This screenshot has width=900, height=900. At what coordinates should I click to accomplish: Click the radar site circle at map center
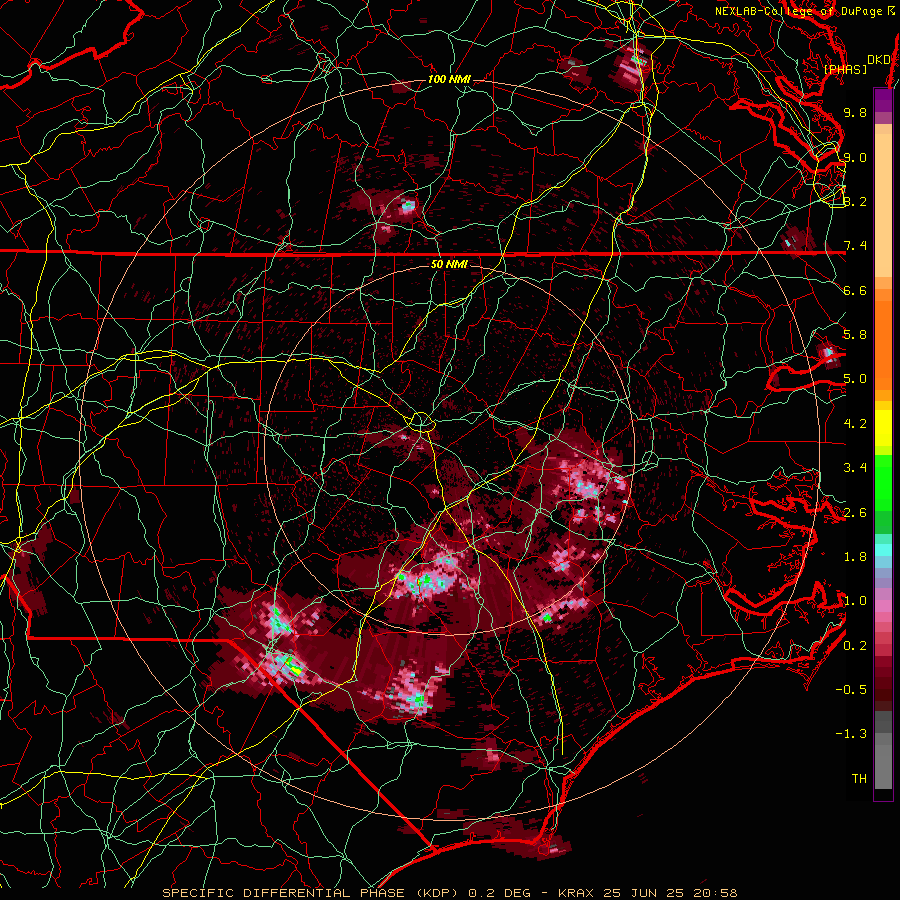(421, 422)
